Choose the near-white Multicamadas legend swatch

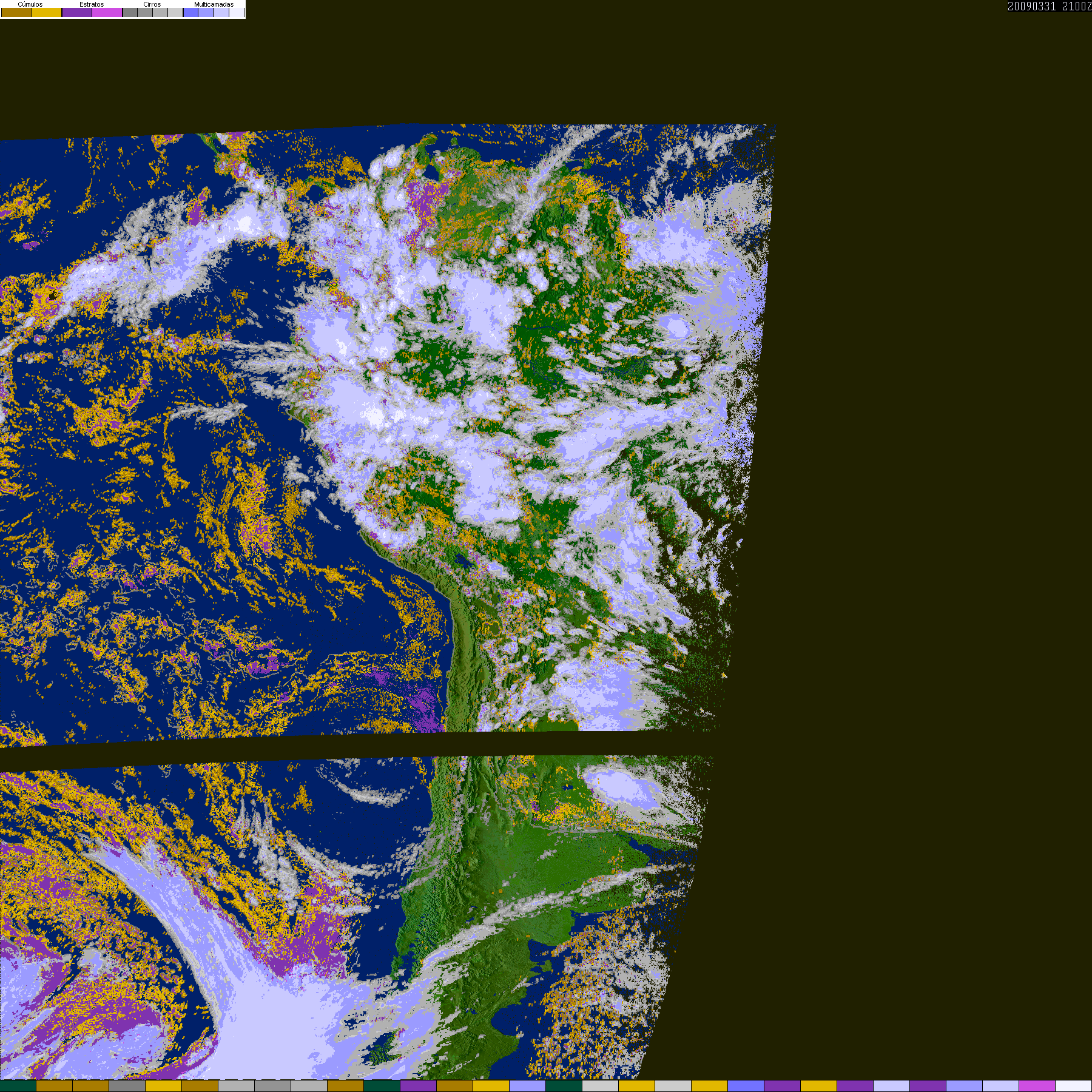pyautogui.click(x=236, y=12)
